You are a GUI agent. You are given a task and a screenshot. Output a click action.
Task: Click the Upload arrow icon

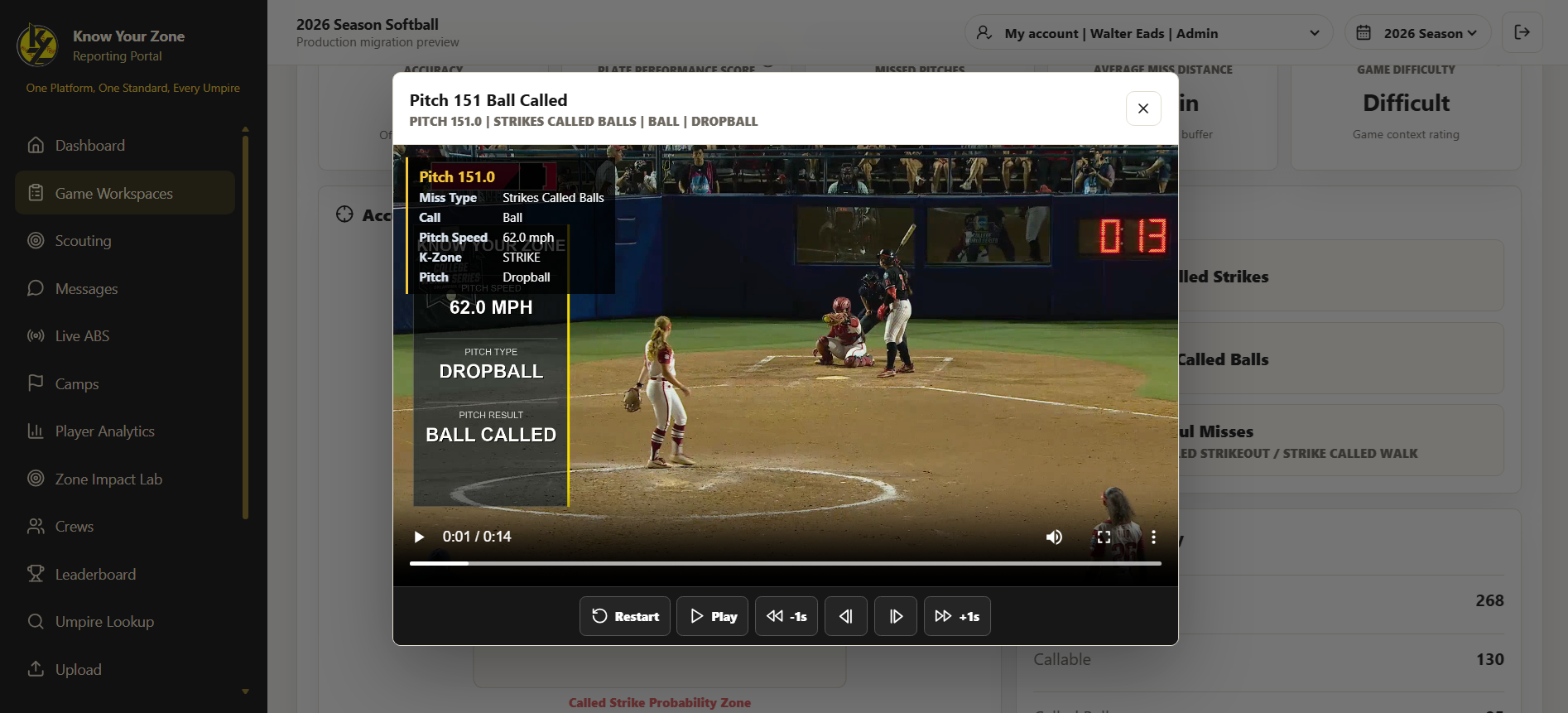pyautogui.click(x=36, y=669)
